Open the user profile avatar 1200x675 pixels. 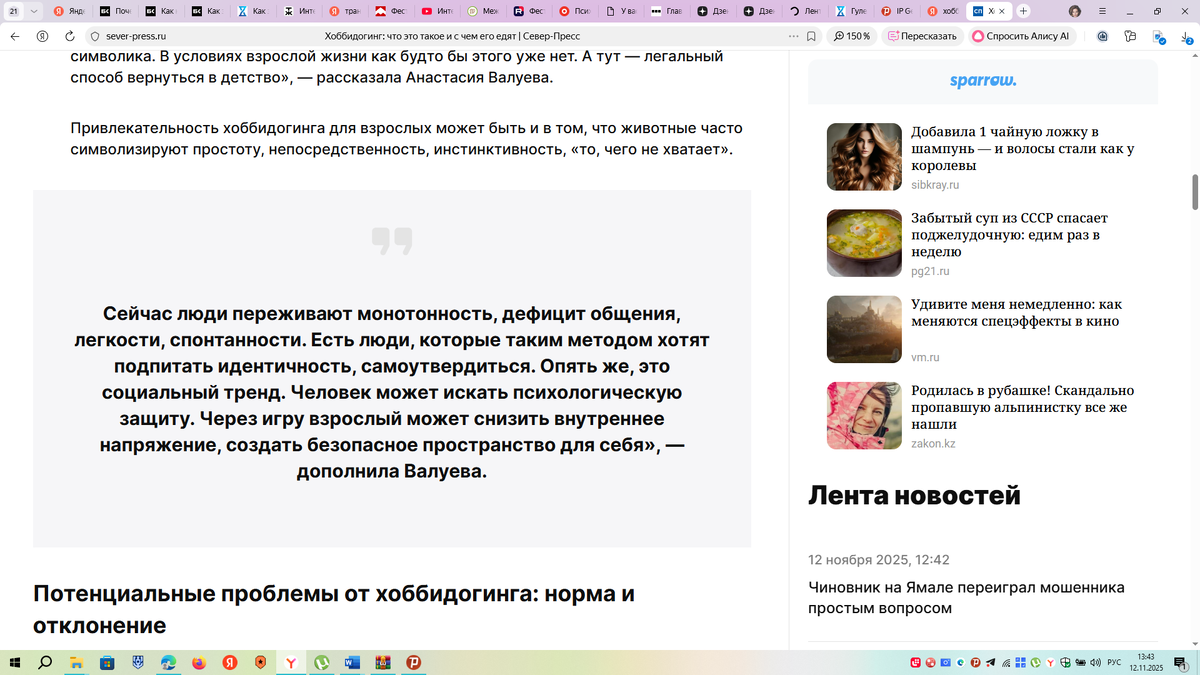pyautogui.click(x=1075, y=11)
